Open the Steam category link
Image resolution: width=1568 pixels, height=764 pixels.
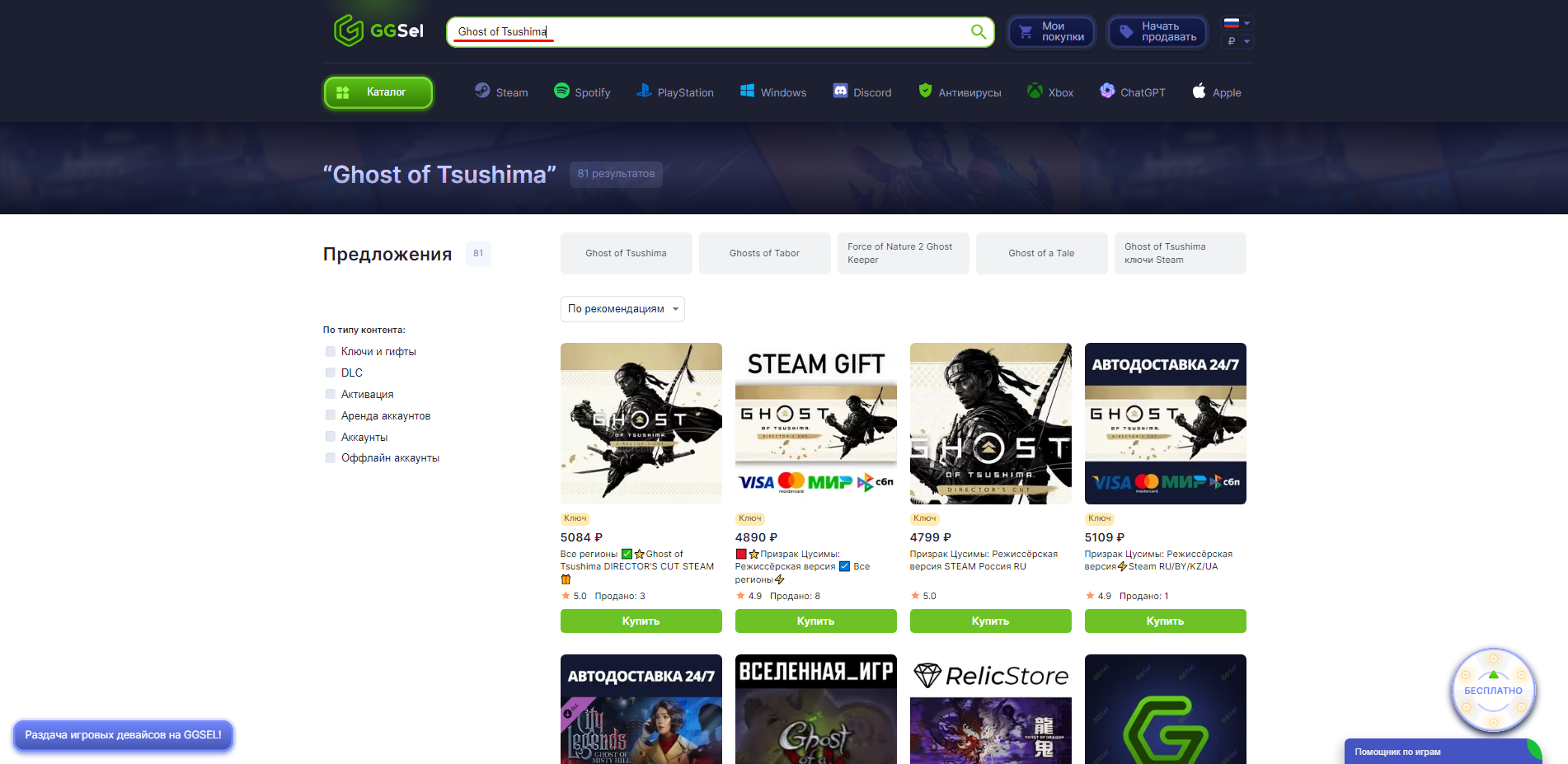(501, 92)
